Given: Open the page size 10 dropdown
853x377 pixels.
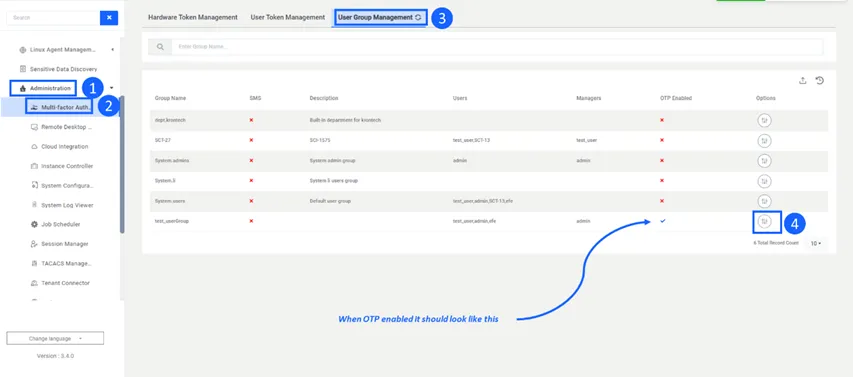Looking at the screenshot, I should pos(816,244).
